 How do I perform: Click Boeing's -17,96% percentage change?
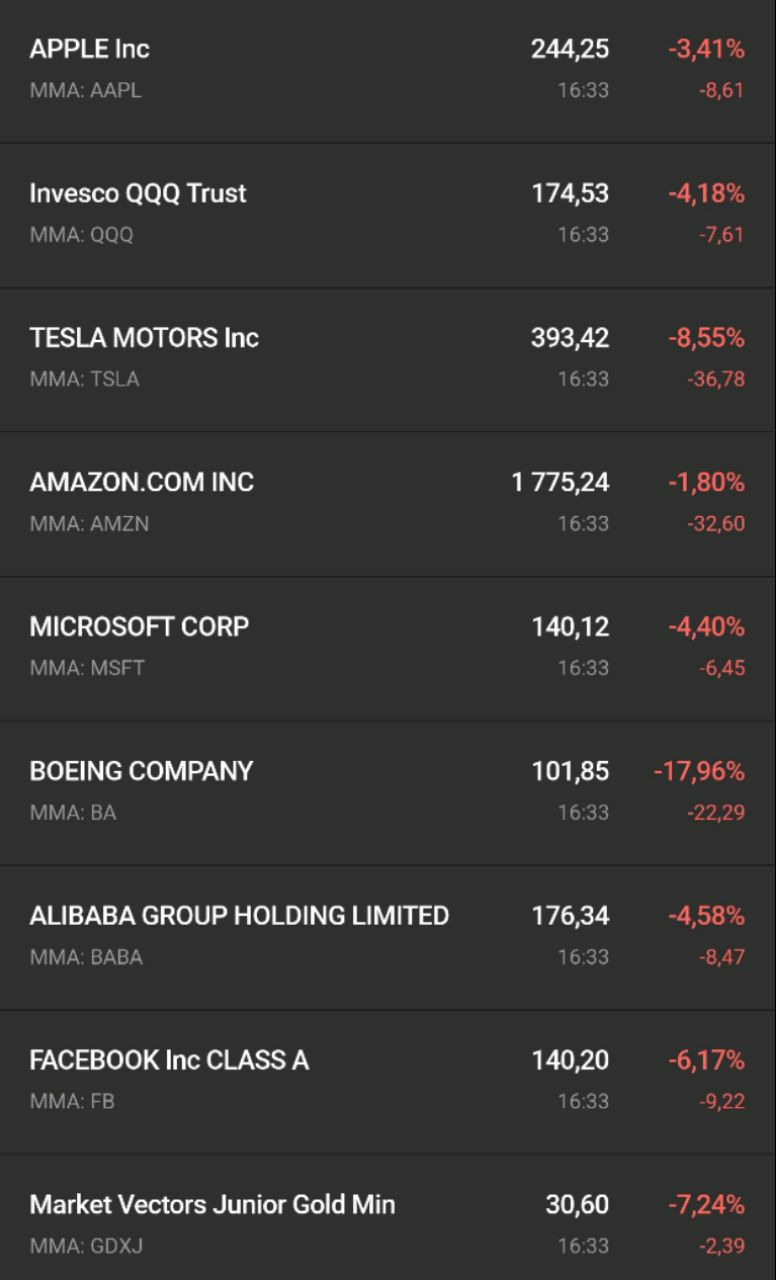[699, 771]
